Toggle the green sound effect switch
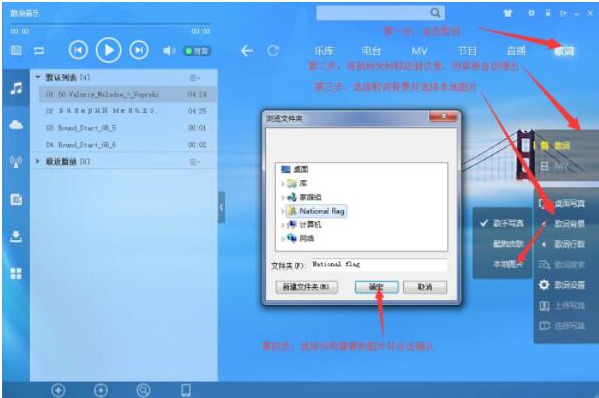Screen dimensions: 599x398 [197, 51]
